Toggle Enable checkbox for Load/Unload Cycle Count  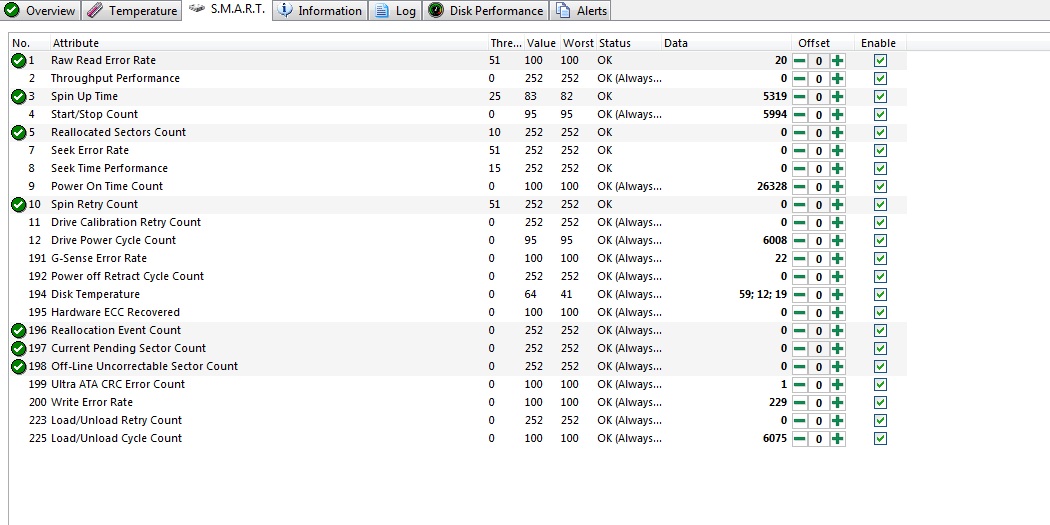[881, 438]
